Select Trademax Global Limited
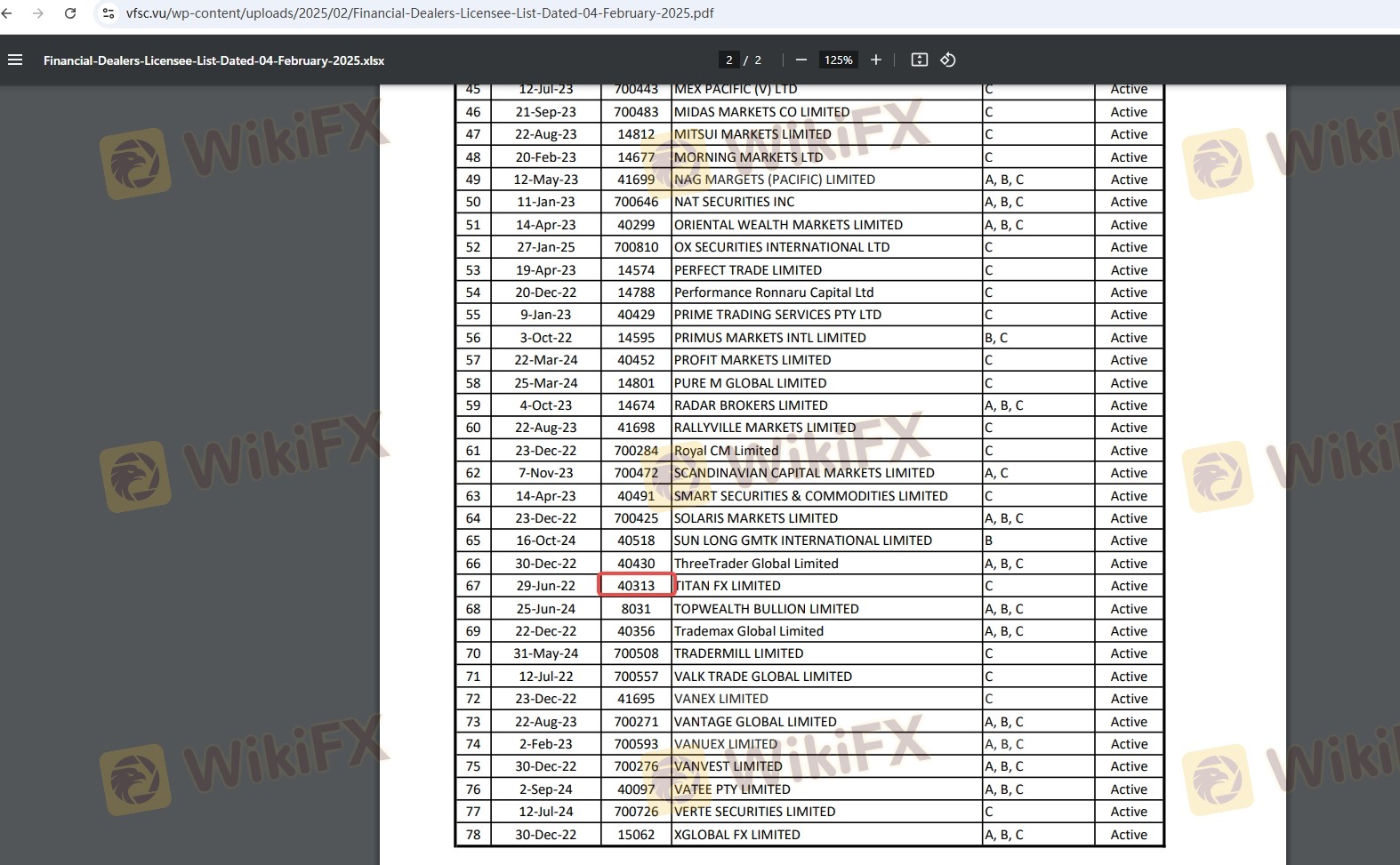Image resolution: width=1400 pixels, height=865 pixels. tap(749, 631)
